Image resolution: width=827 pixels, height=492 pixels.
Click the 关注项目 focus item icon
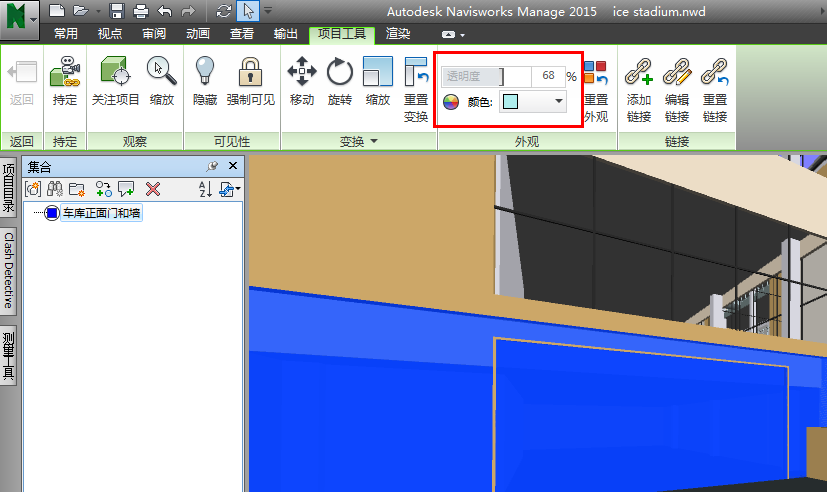point(116,72)
